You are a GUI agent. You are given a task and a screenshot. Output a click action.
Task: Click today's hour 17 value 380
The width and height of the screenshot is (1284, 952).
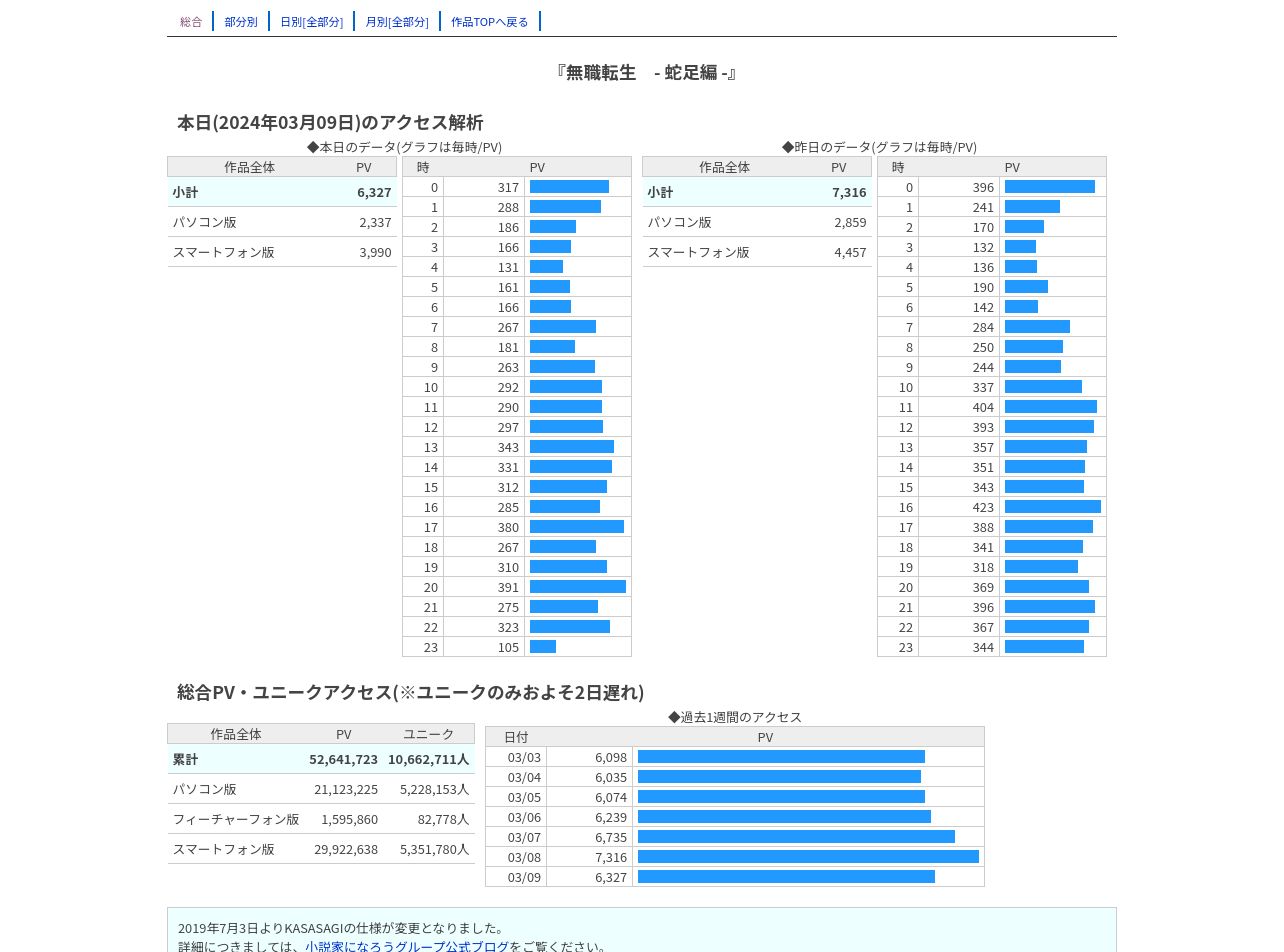pyautogui.click(x=508, y=527)
